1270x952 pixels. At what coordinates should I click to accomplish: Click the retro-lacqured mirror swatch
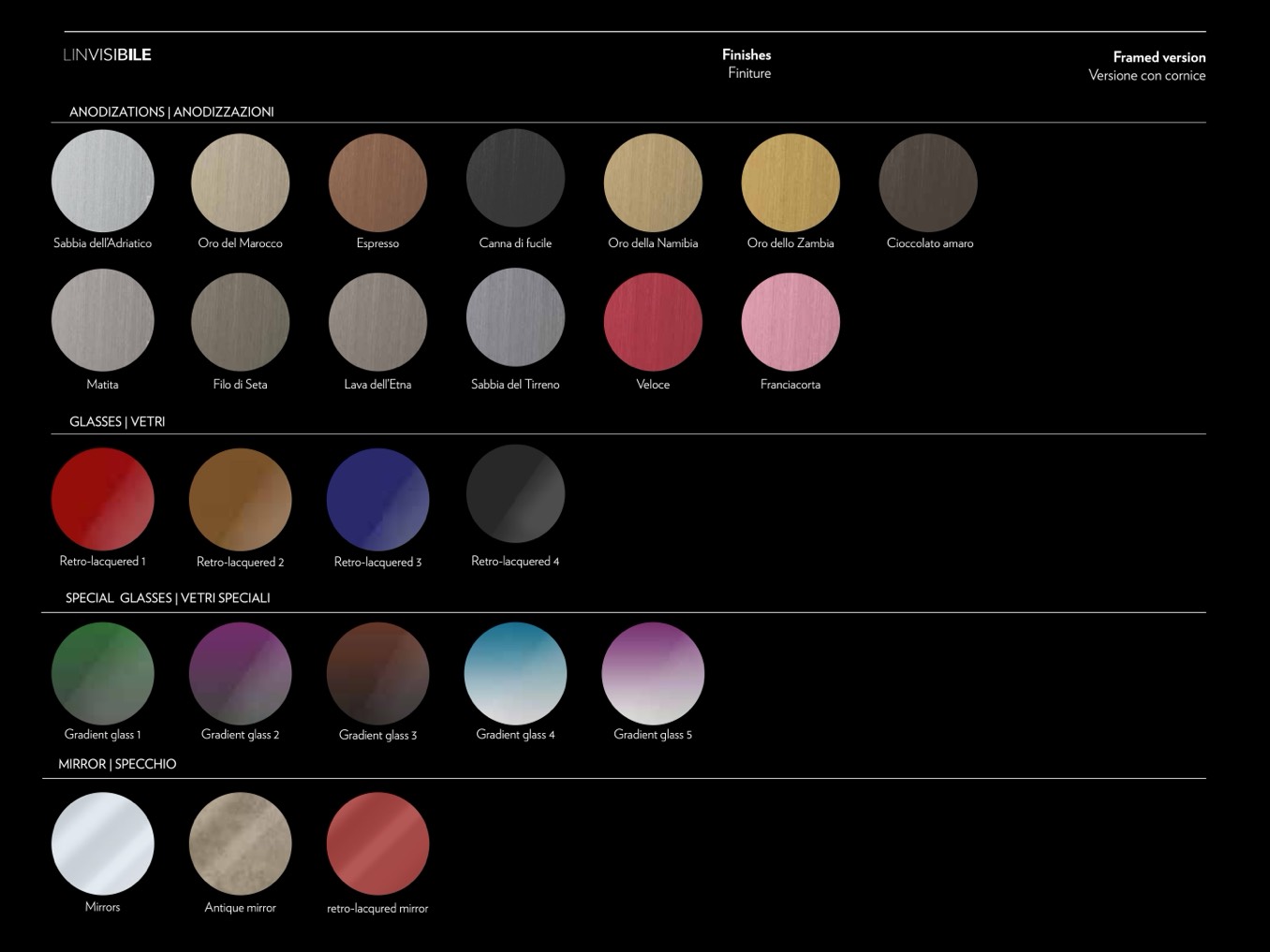click(377, 843)
